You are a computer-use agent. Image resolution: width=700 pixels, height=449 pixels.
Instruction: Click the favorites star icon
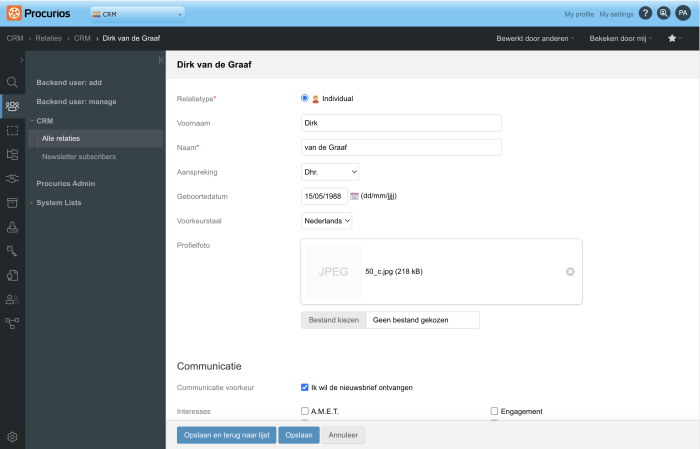point(672,38)
